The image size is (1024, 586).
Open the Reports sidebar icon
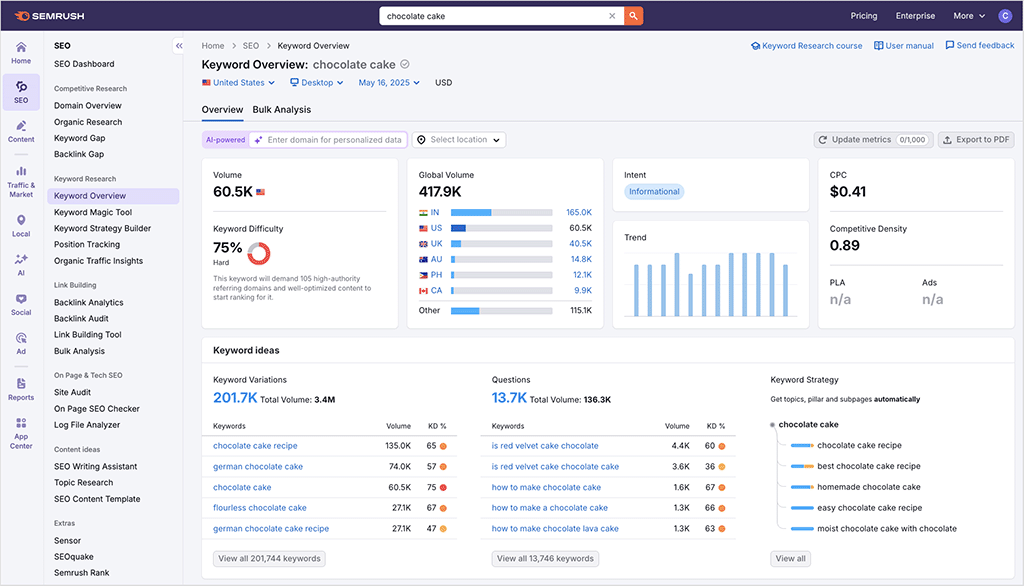tap(21, 389)
